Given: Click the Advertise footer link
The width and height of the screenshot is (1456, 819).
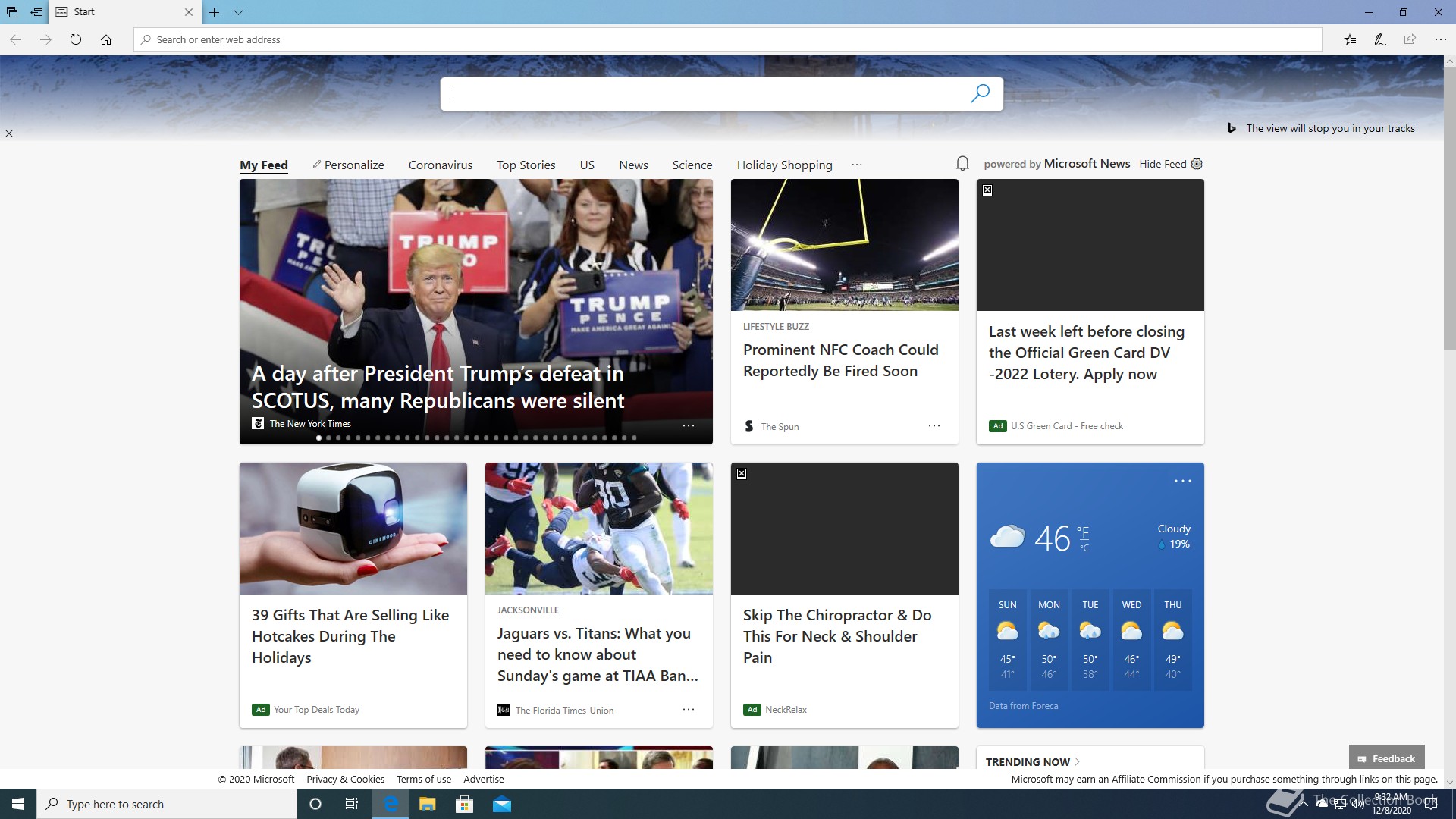Looking at the screenshot, I should click(484, 779).
